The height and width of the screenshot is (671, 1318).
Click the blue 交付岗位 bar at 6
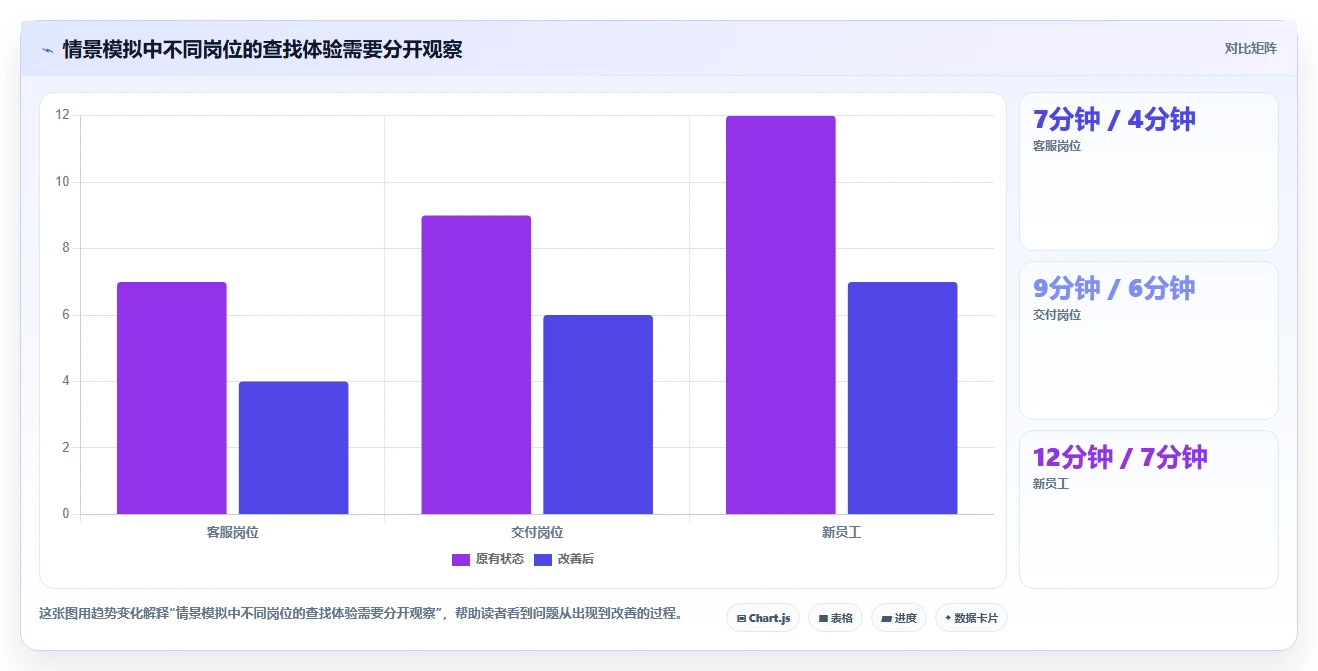point(598,415)
